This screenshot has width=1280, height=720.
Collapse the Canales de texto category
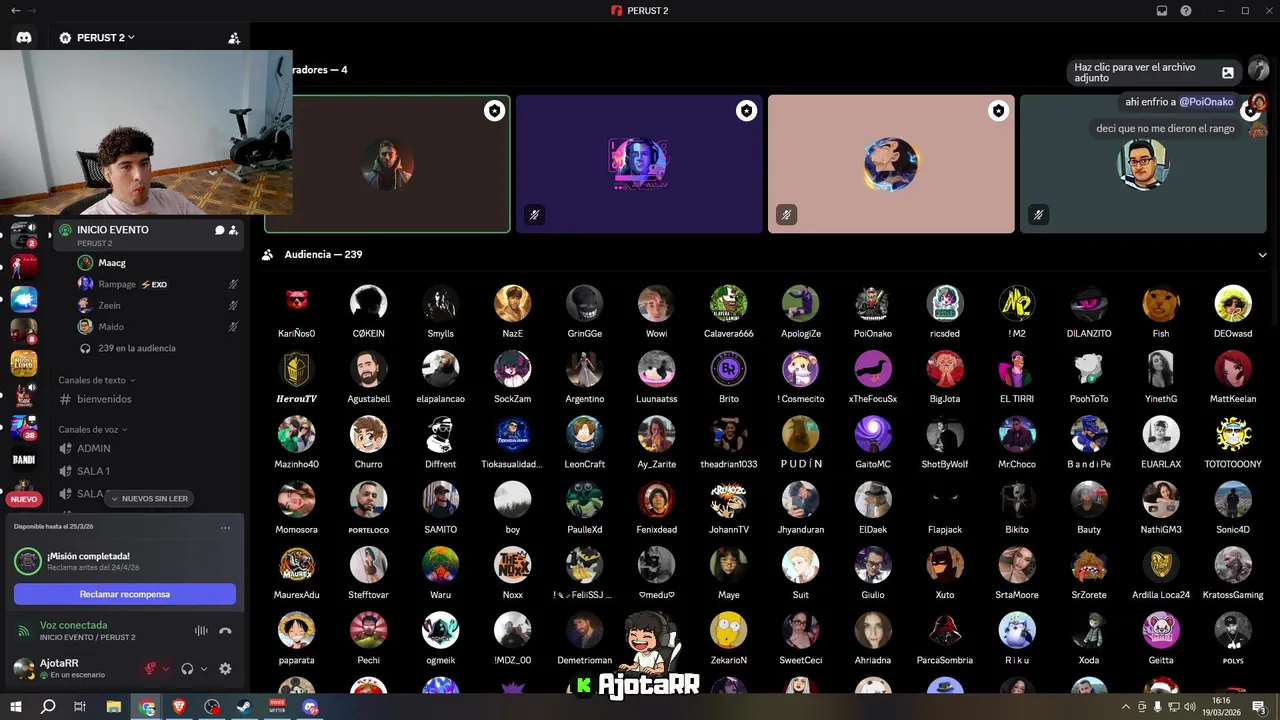coord(97,381)
